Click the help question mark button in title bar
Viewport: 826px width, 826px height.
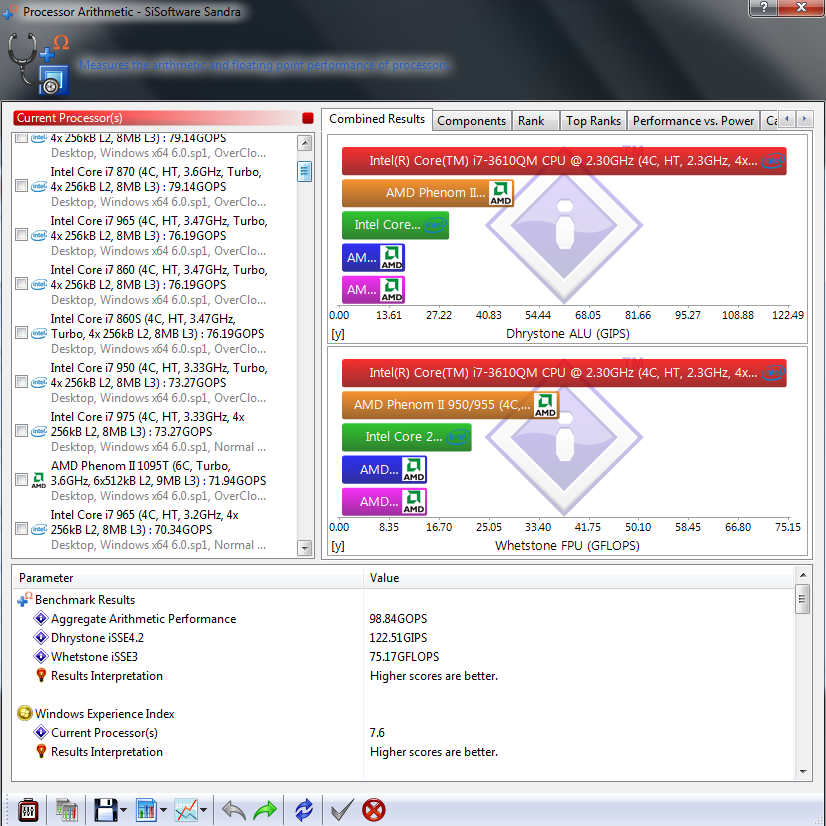point(762,7)
